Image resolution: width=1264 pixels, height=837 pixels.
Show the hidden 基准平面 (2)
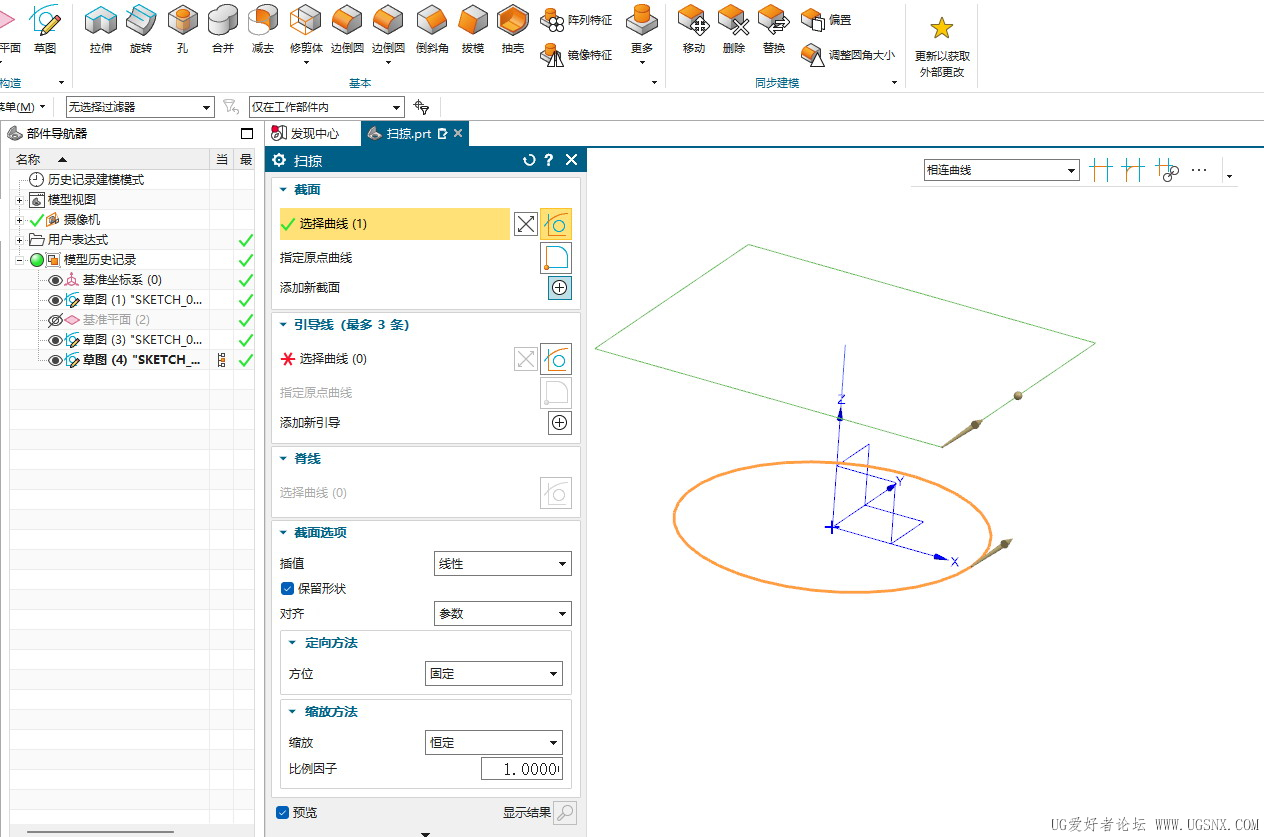[x=55, y=320]
